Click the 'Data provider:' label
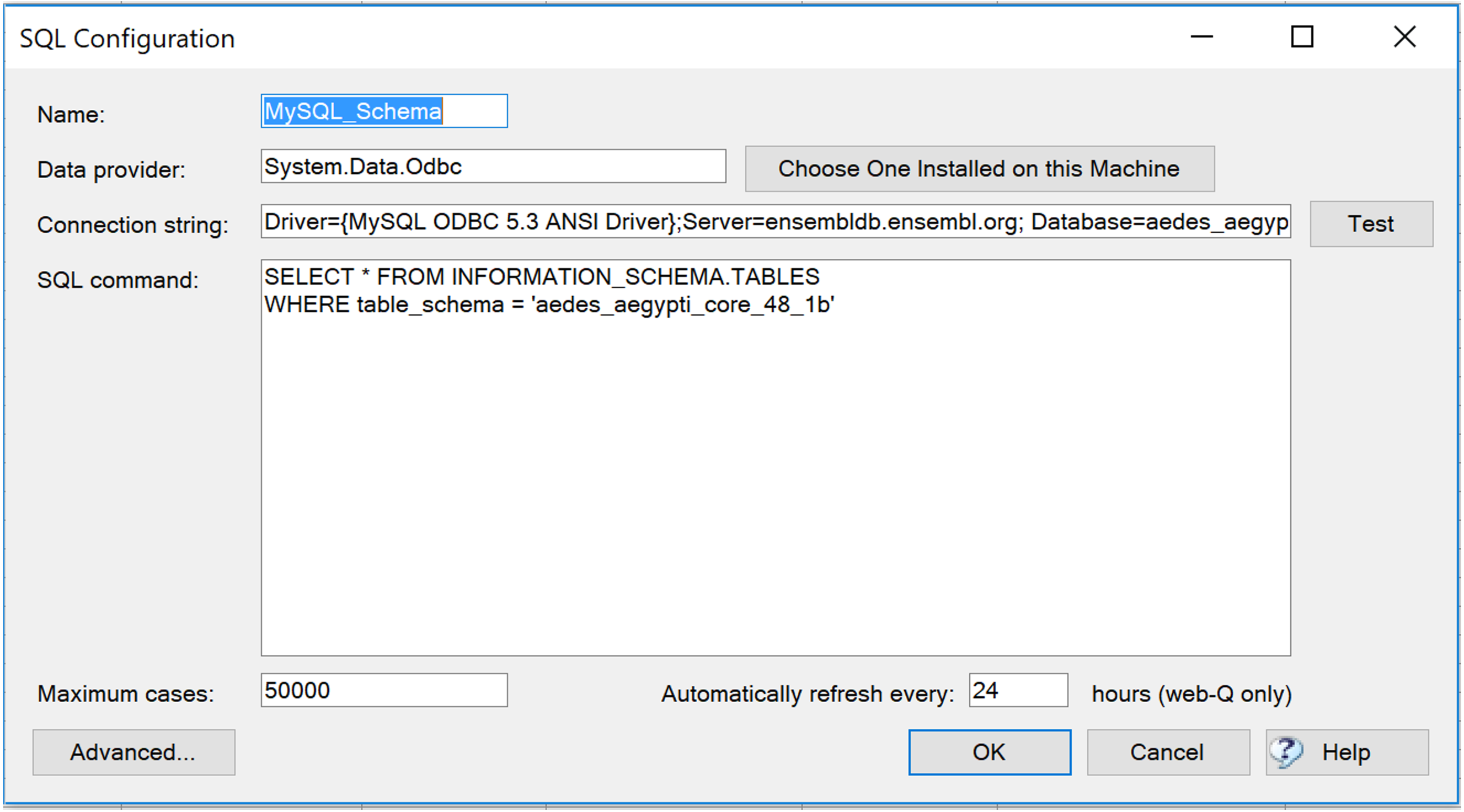The height and width of the screenshot is (812, 1464). click(111, 170)
